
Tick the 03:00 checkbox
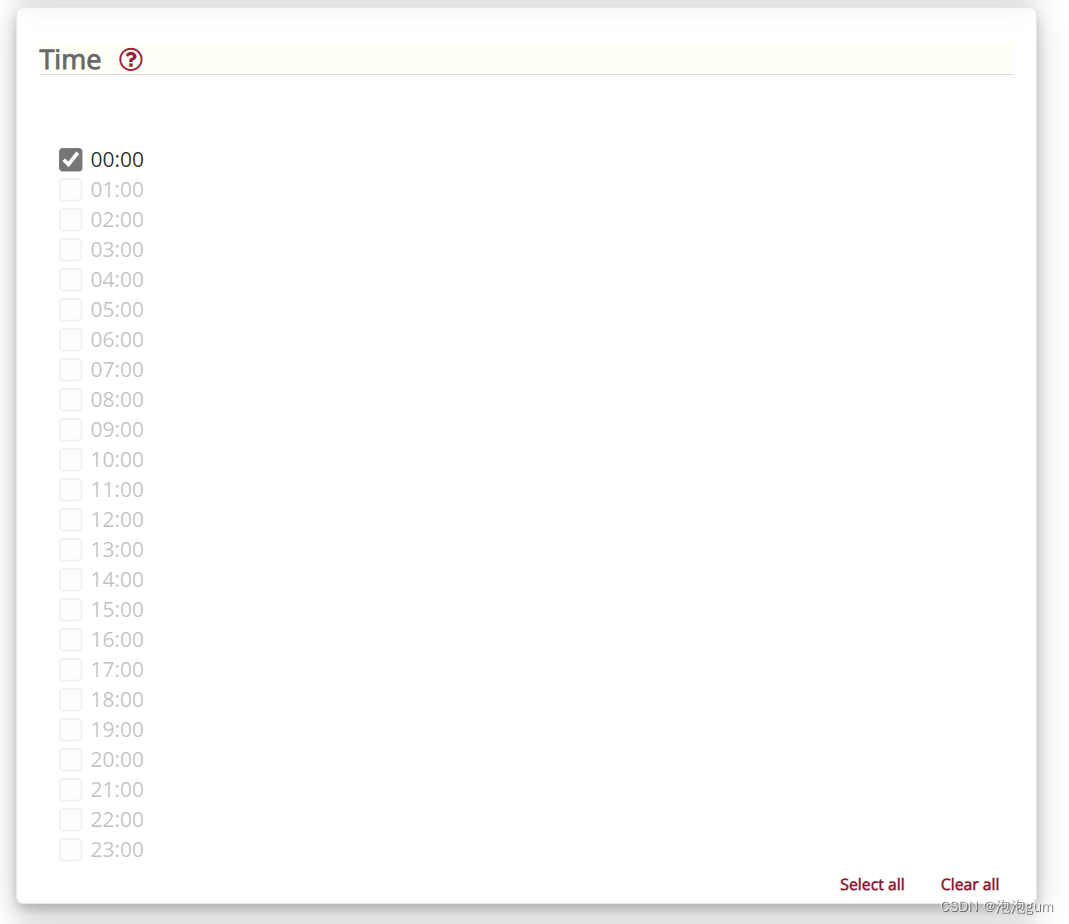coord(71,250)
